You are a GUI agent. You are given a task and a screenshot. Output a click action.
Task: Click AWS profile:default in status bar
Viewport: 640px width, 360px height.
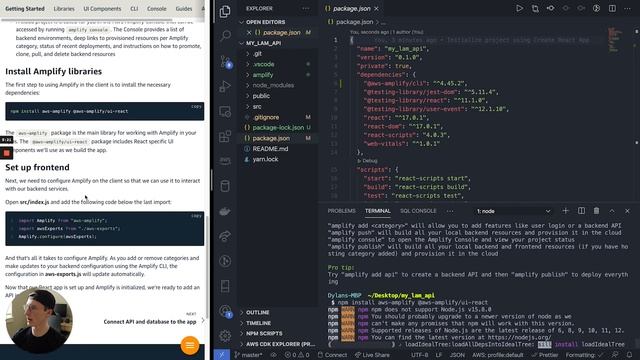coord(498,355)
